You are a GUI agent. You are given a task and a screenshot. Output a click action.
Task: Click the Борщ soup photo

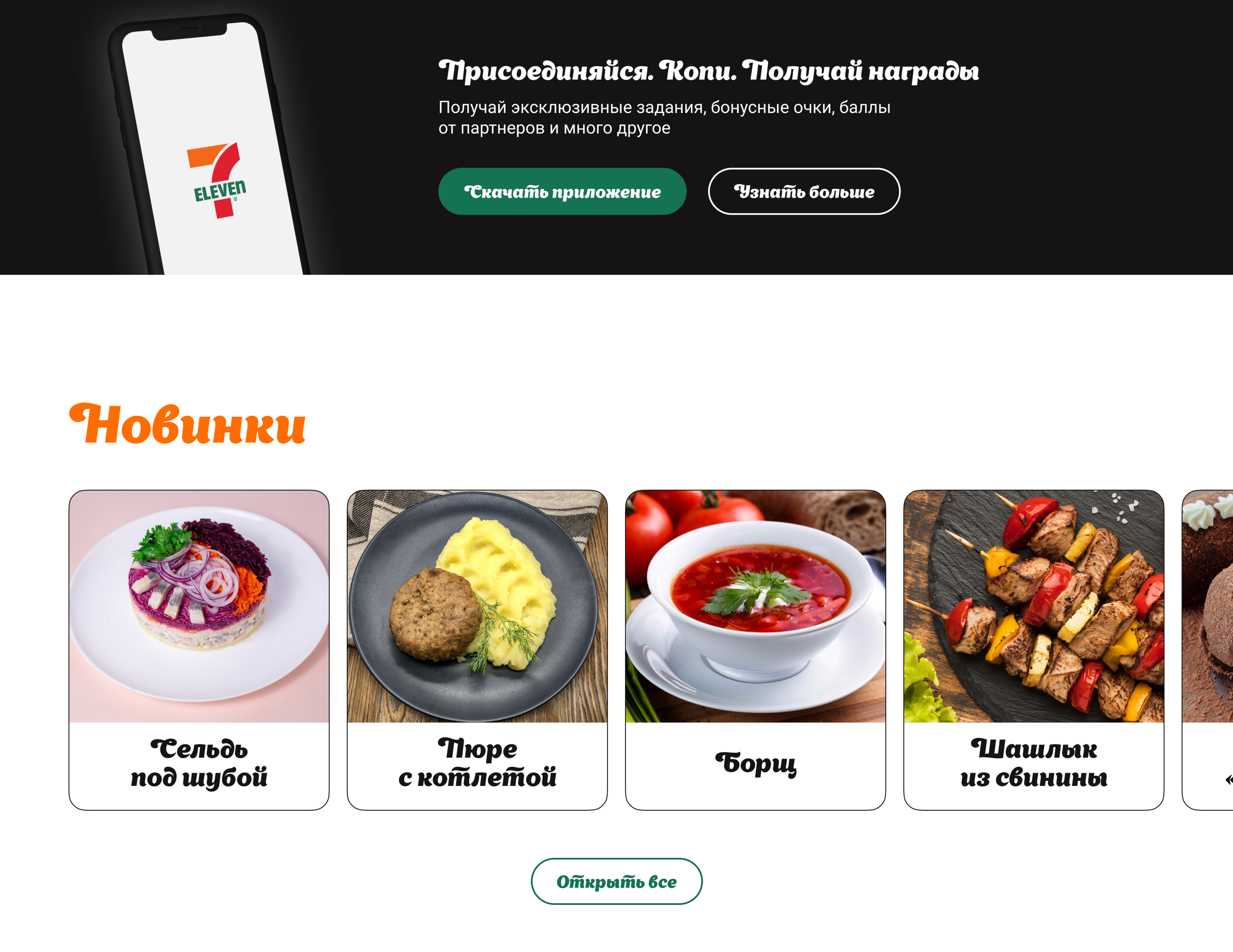[755, 606]
